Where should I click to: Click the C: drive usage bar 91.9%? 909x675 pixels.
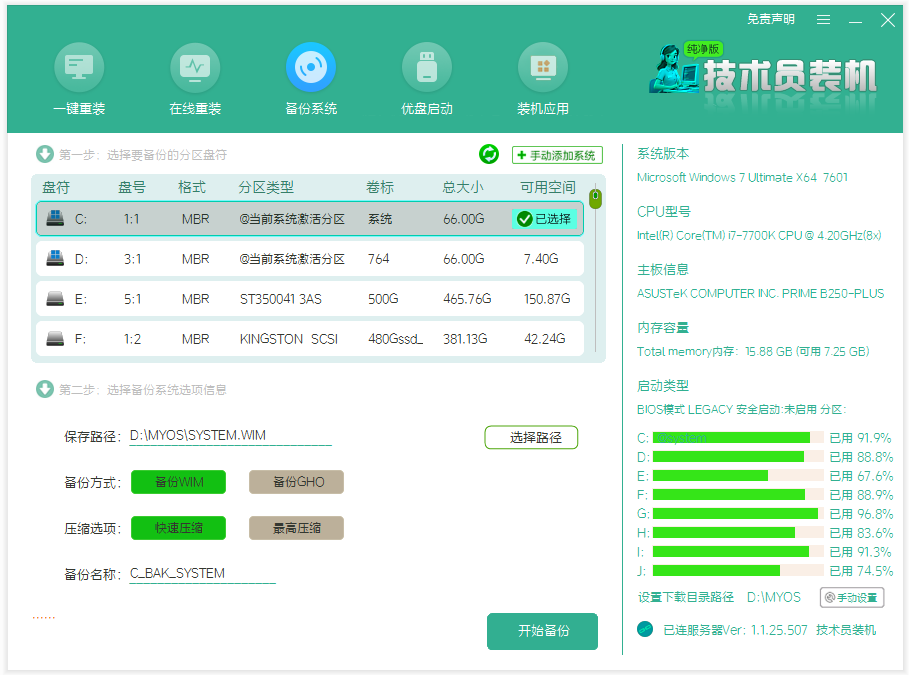(738, 438)
